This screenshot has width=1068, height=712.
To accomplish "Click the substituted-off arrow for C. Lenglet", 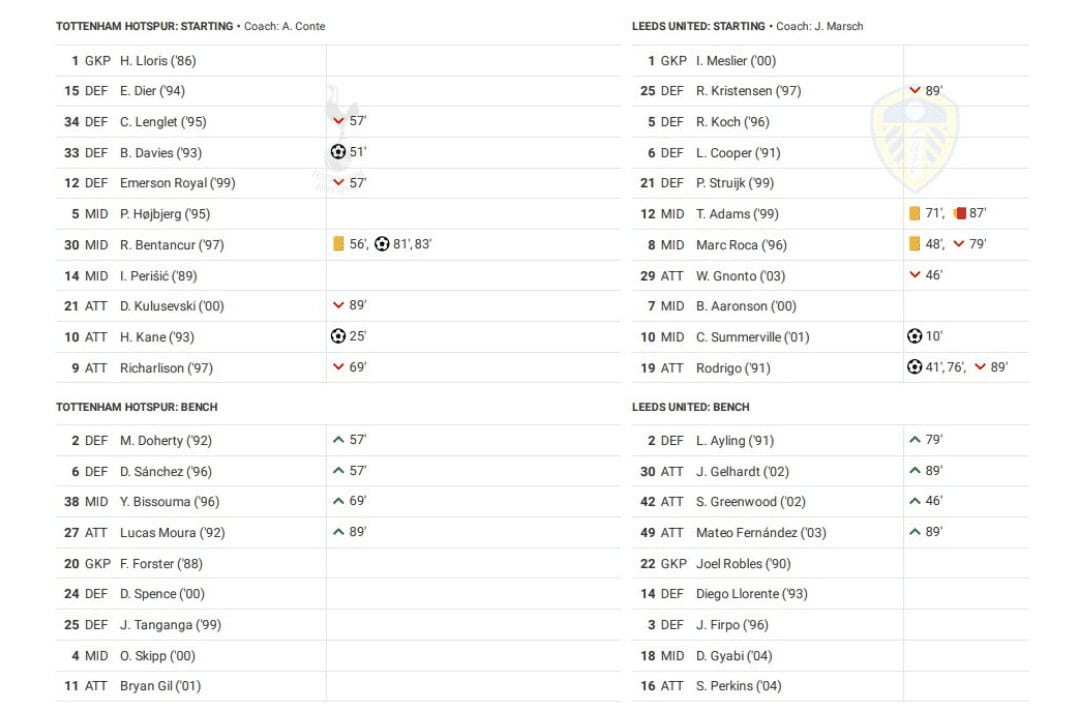I will pyautogui.click(x=338, y=121).
